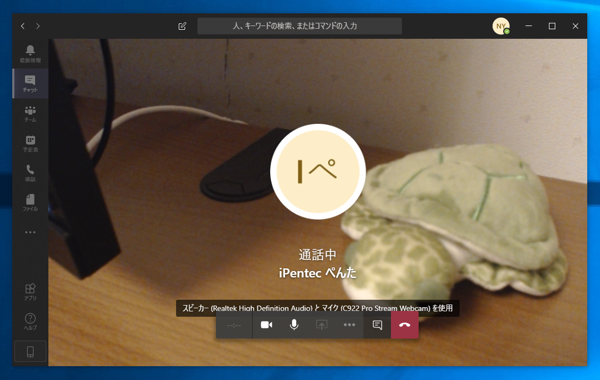The image size is (600, 380).
Task: Start a new chat with compose icon
Action: pyautogui.click(x=182, y=26)
